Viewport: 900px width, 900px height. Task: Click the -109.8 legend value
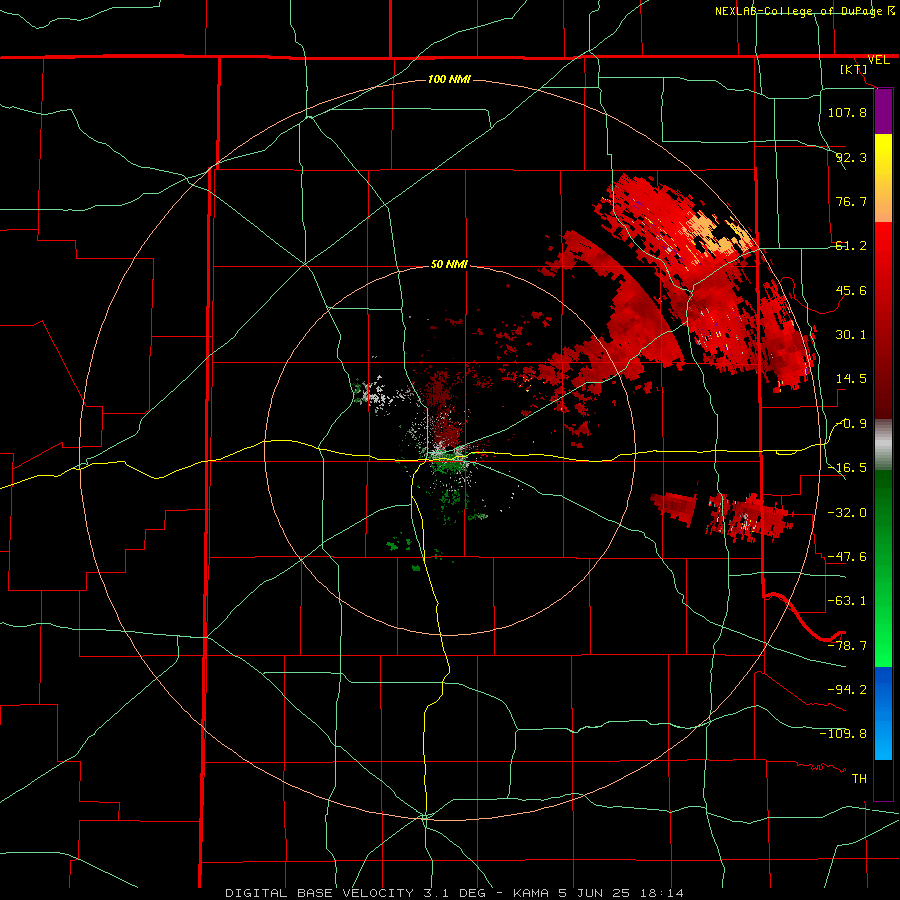(x=843, y=734)
